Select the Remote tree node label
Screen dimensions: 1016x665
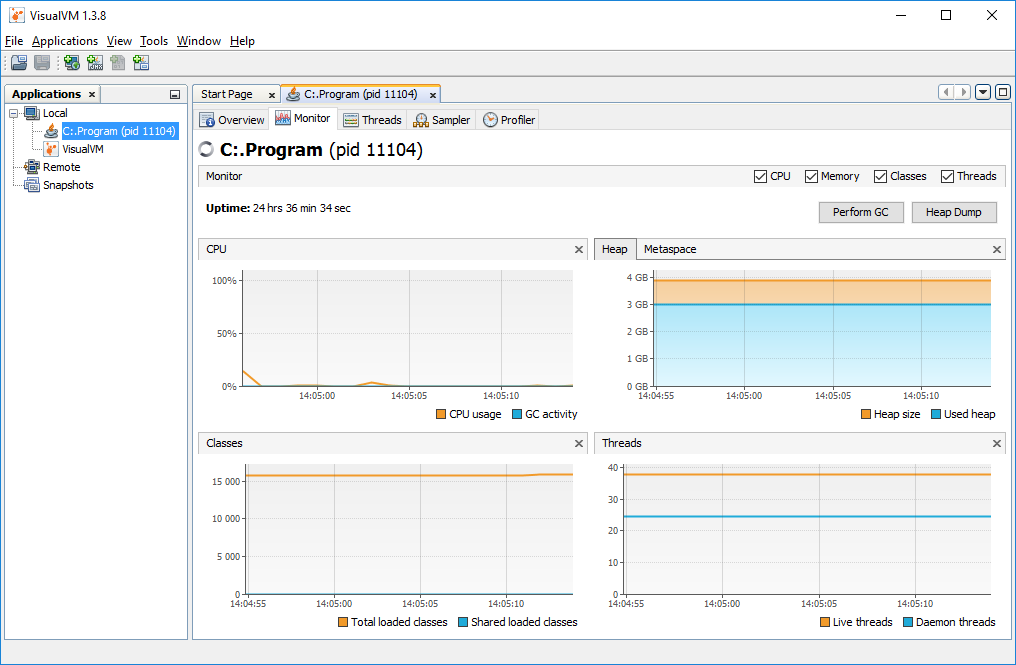coord(62,167)
